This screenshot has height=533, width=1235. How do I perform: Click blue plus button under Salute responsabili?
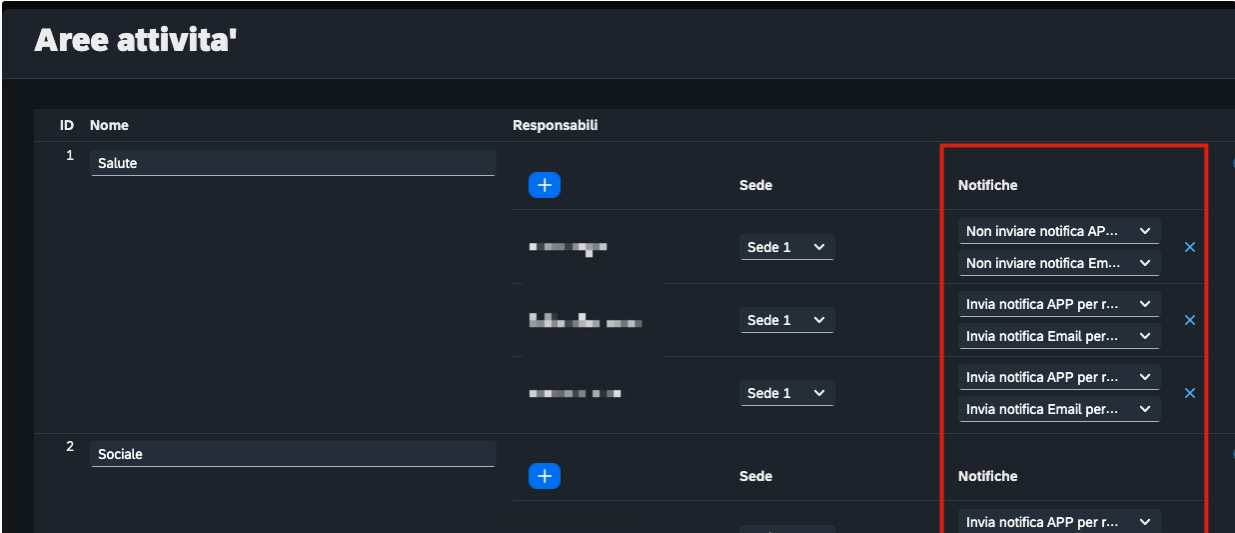coord(544,185)
